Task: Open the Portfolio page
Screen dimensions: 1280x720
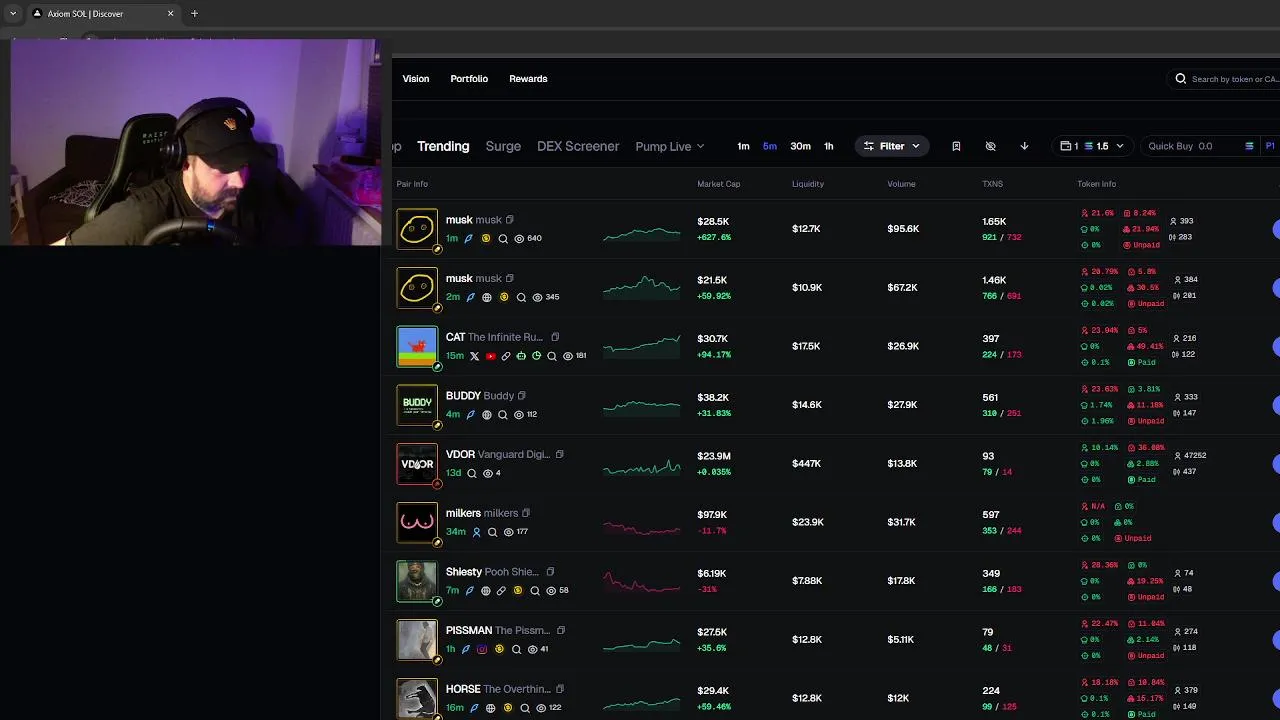Action: tap(469, 79)
